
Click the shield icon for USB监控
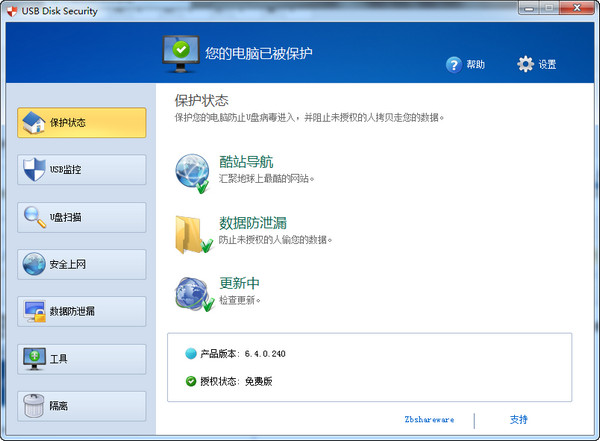coord(34,170)
